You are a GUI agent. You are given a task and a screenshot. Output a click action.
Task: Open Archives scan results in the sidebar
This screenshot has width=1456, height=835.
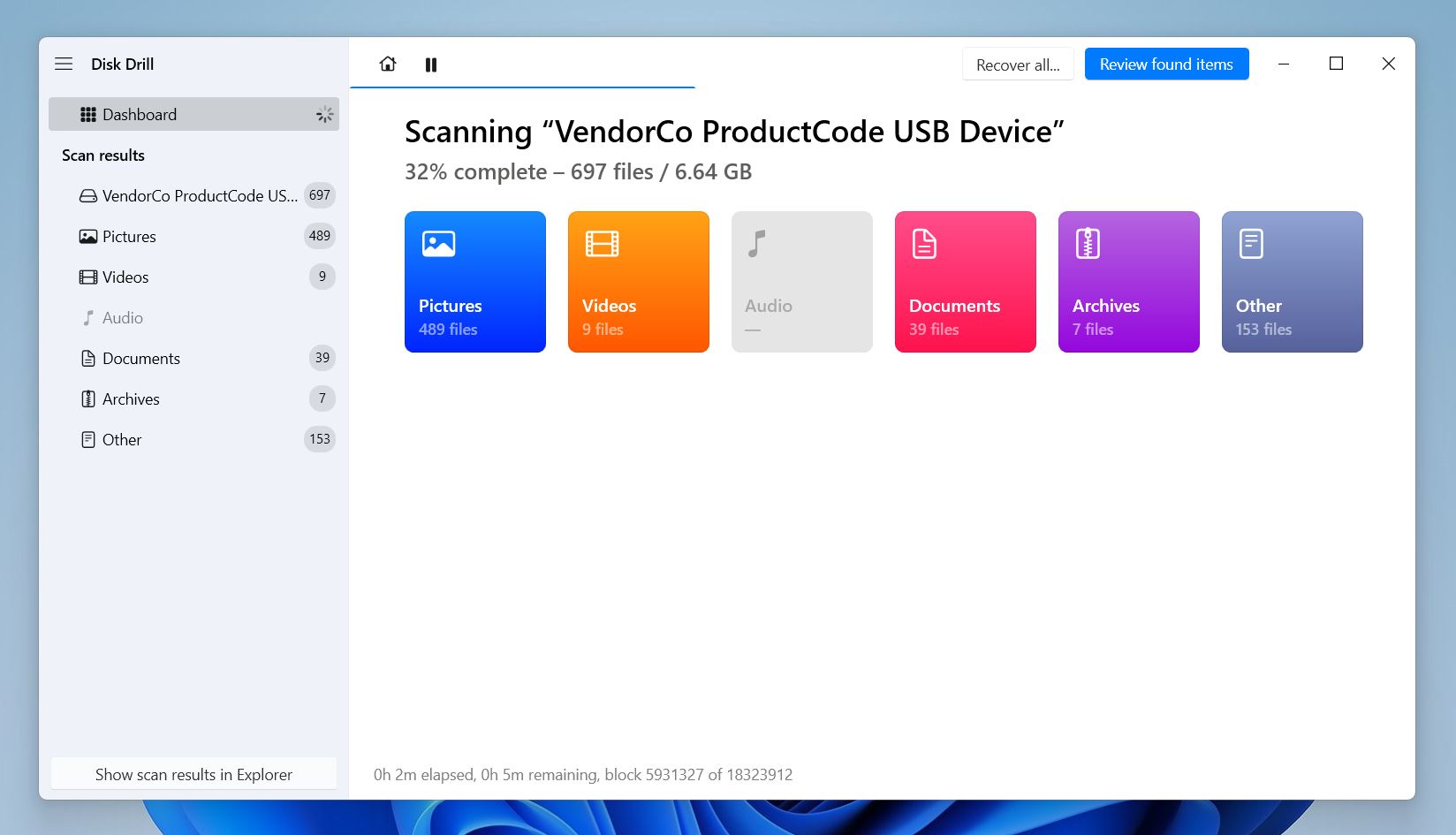coord(193,399)
